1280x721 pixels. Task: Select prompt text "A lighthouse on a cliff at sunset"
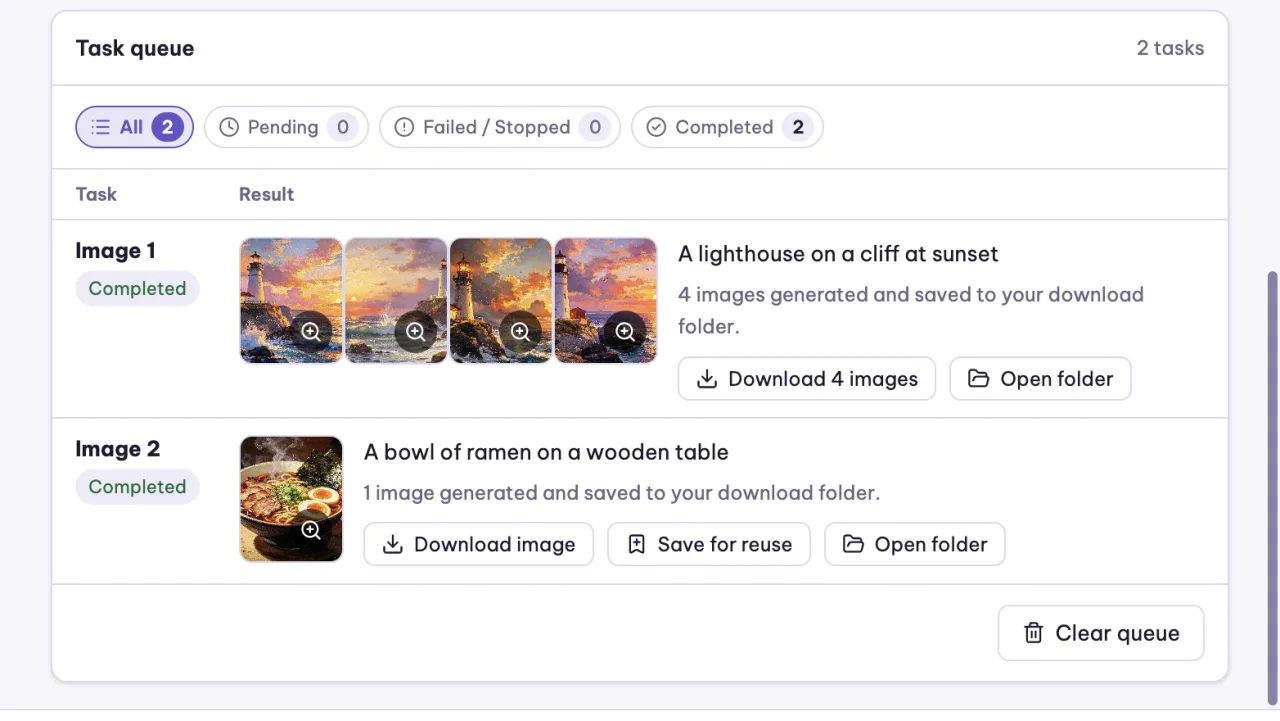click(838, 254)
